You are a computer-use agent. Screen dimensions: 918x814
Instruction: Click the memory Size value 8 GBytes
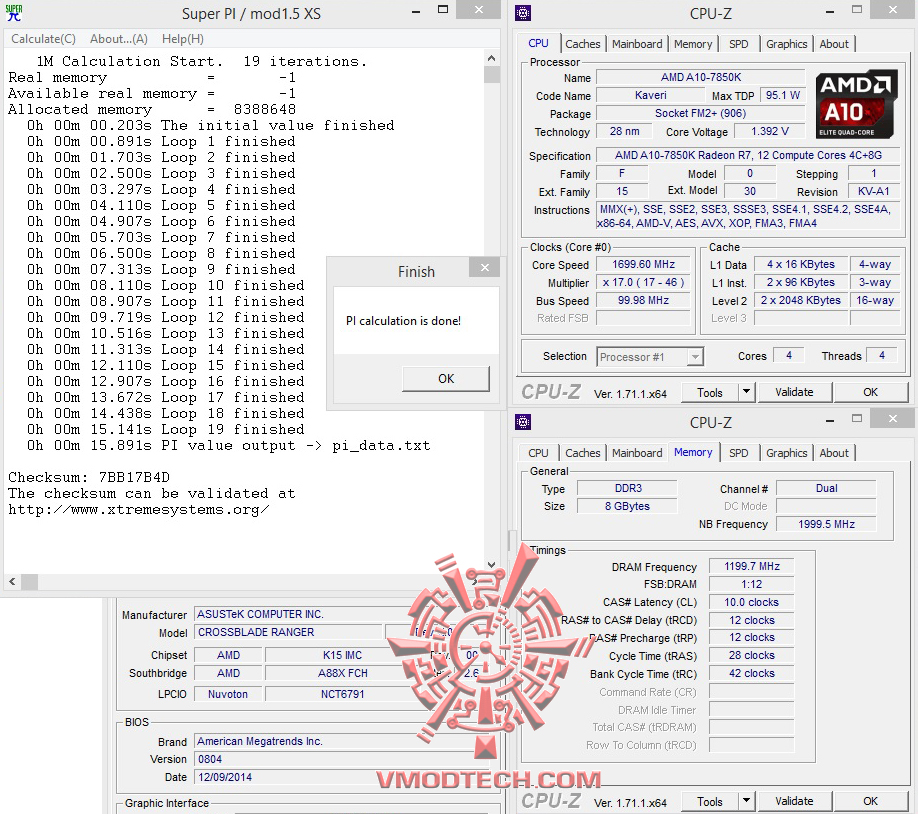coord(628,506)
